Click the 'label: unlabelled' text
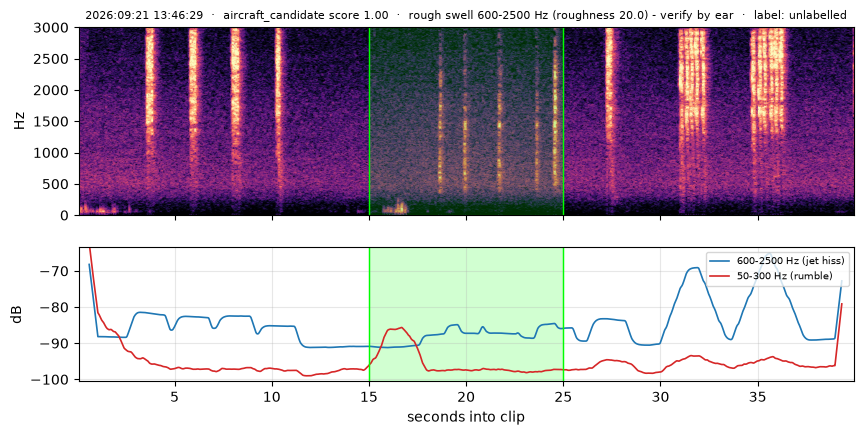 point(800,15)
